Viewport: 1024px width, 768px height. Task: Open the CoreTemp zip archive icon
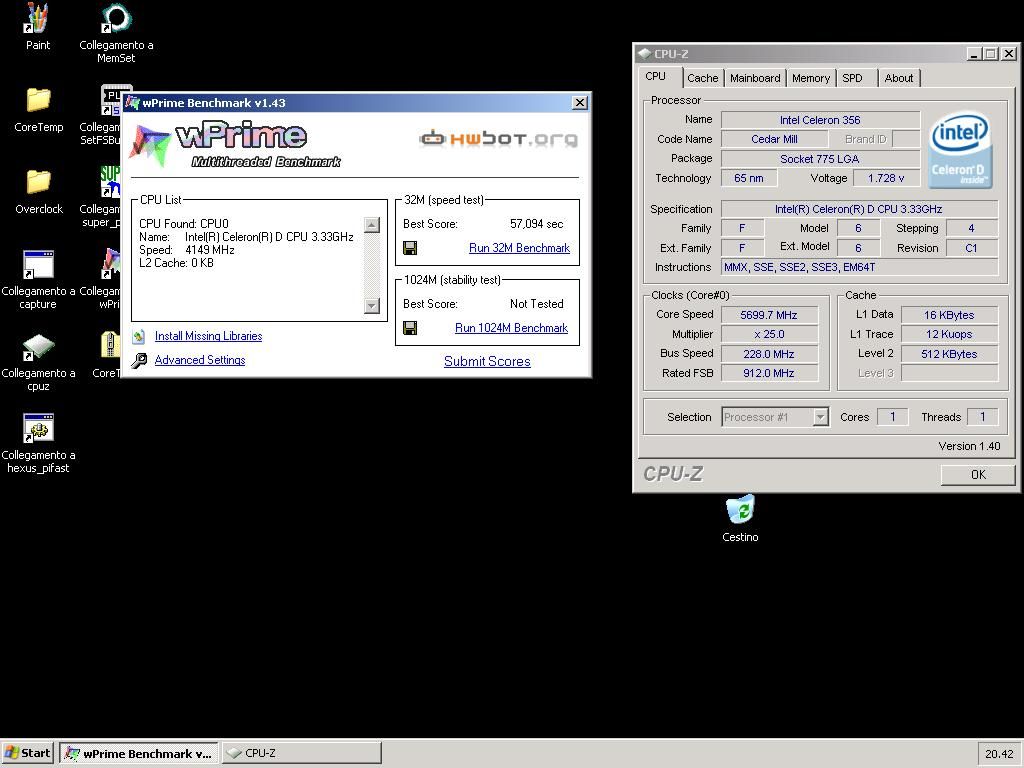tap(110, 346)
